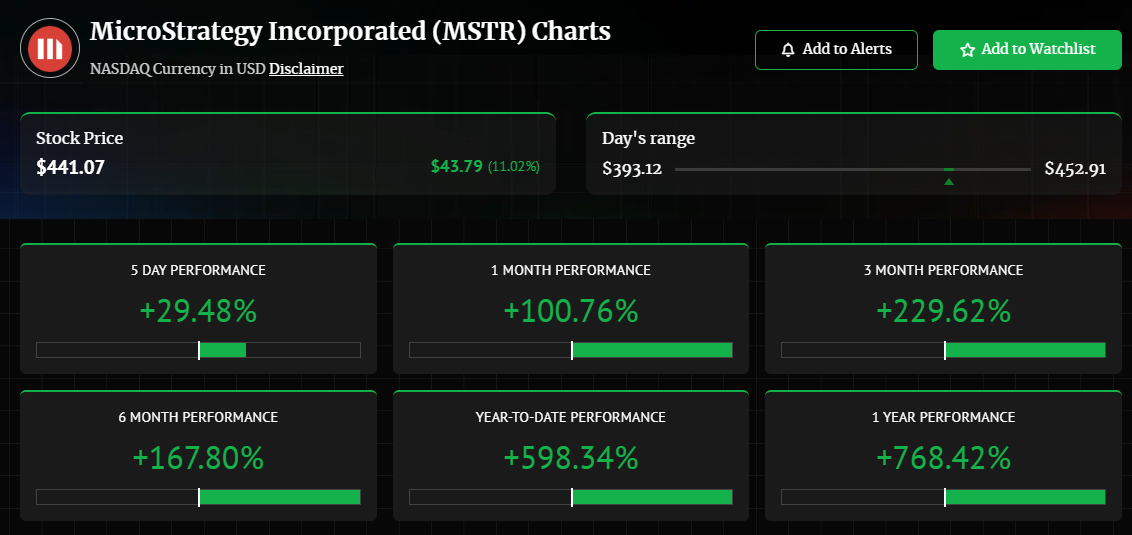The height and width of the screenshot is (535, 1132).
Task: Click the Day's range slider bar
Action: pos(853,170)
